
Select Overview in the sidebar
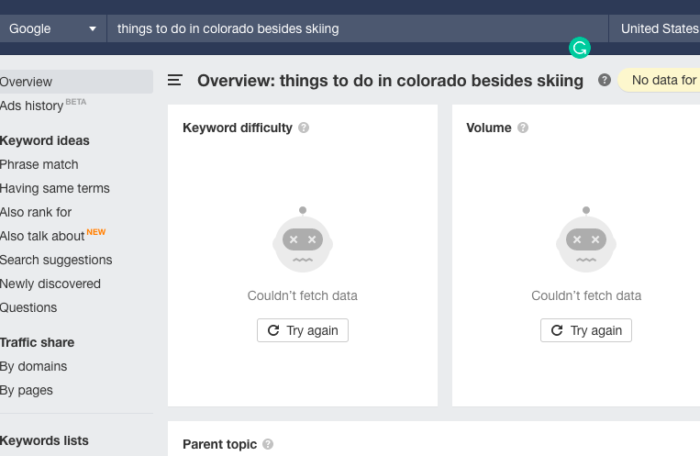[x=27, y=82]
